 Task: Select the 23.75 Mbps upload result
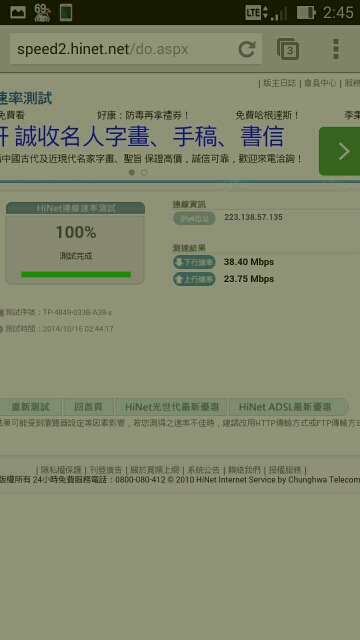point(249,279)
